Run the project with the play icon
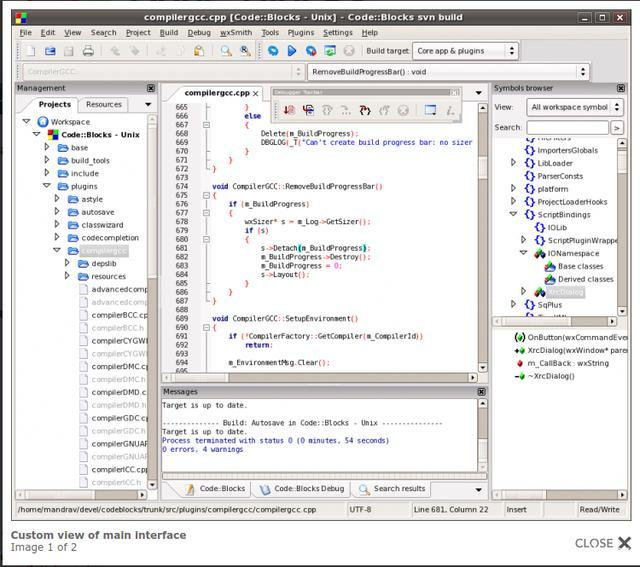 point(292,51)
